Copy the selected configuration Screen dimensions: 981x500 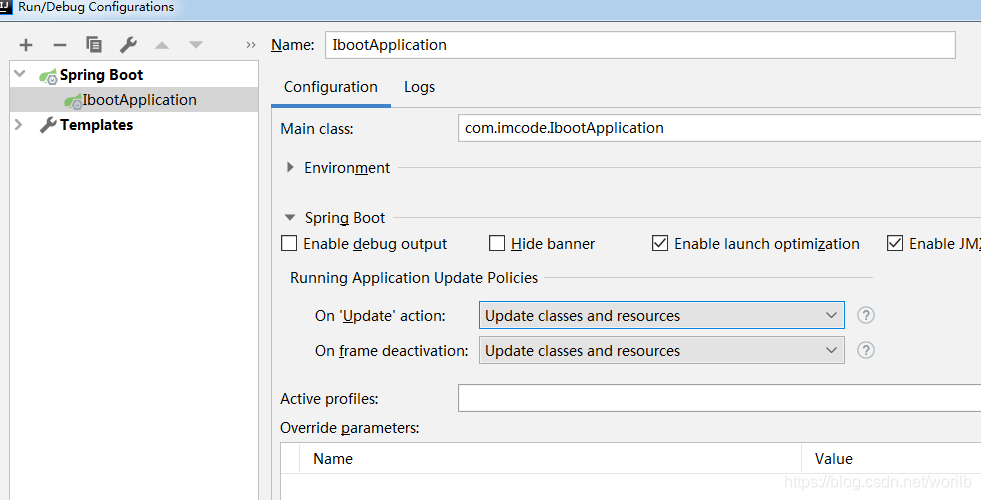coord(94,44)
